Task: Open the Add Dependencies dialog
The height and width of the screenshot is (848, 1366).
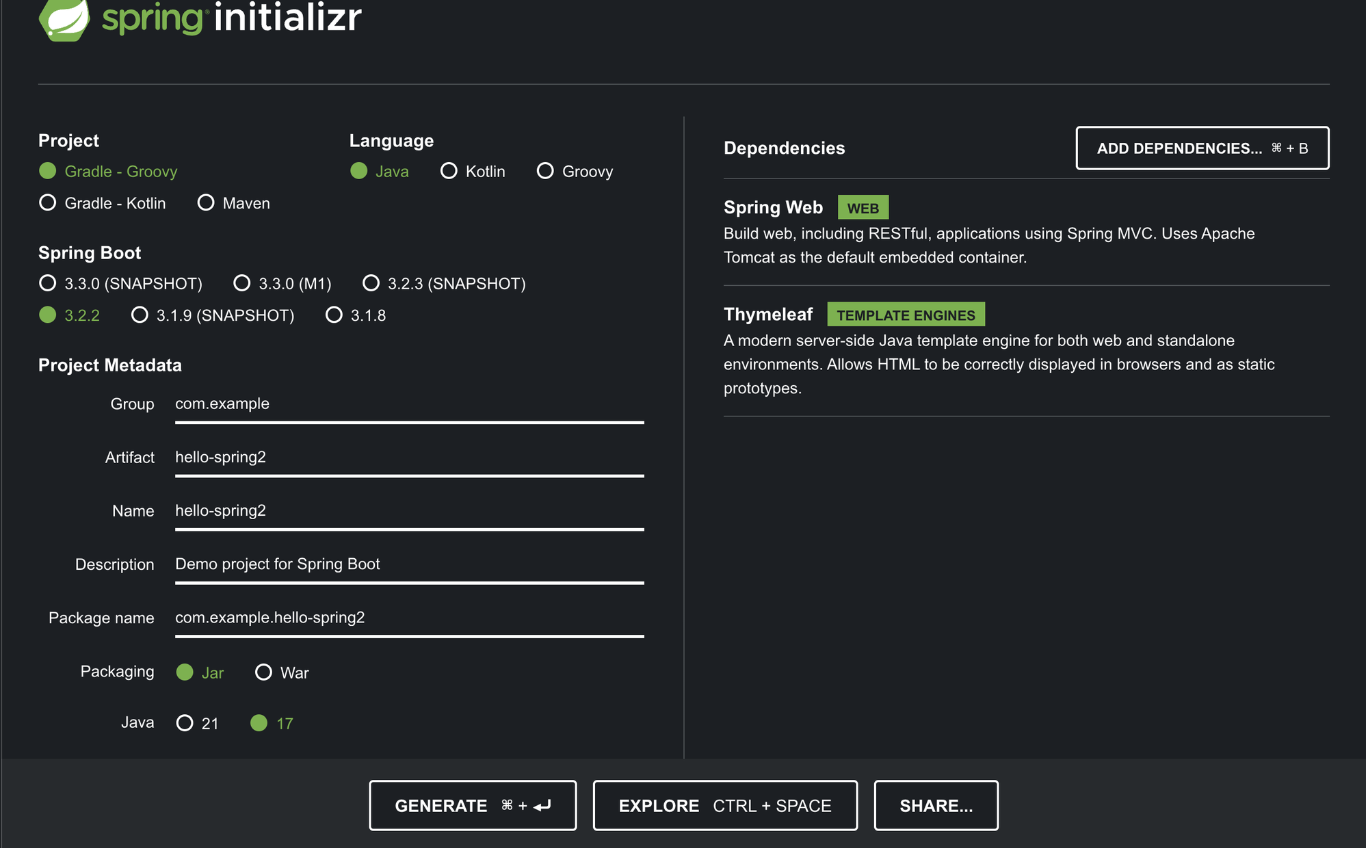Action: coord(1202,148)
